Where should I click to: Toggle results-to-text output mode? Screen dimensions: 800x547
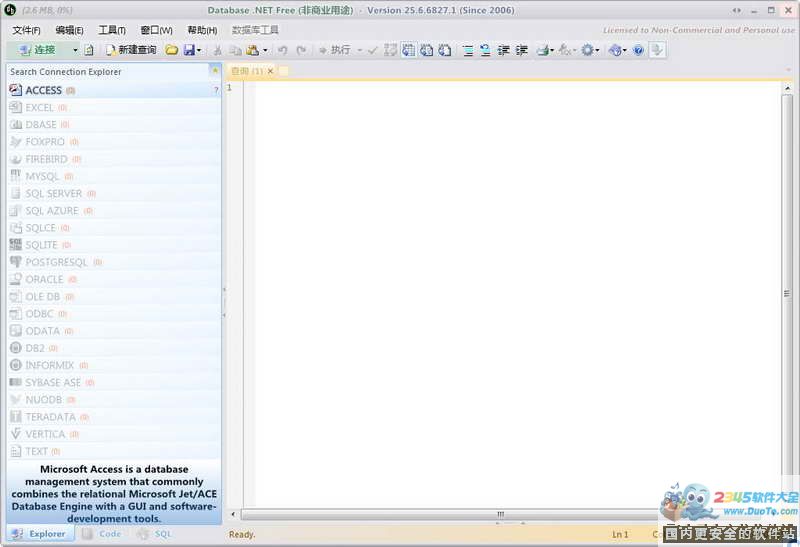pos(427,50)
